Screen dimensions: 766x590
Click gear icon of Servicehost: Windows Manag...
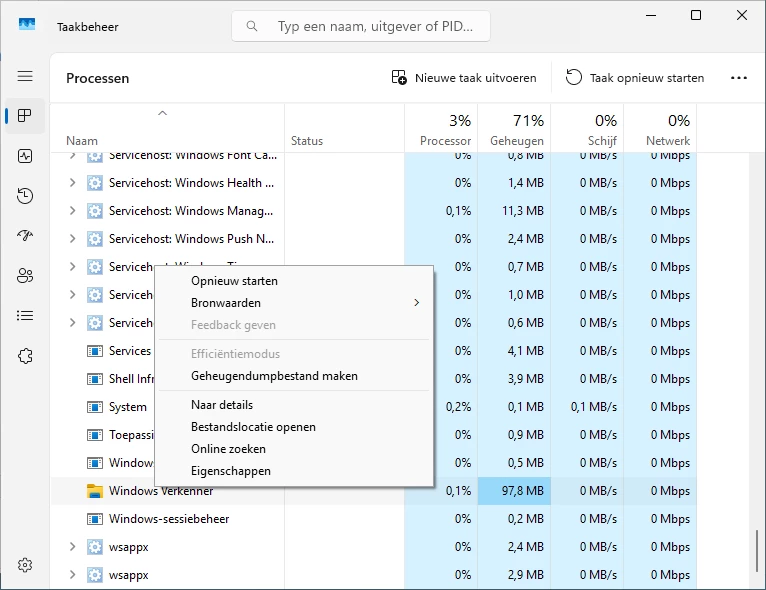(x=95, y=211)
